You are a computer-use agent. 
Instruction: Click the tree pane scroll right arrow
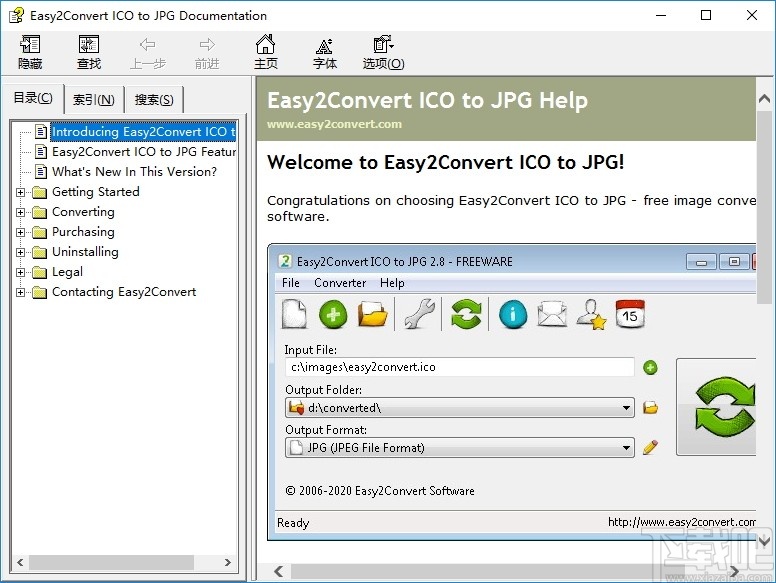228,563
